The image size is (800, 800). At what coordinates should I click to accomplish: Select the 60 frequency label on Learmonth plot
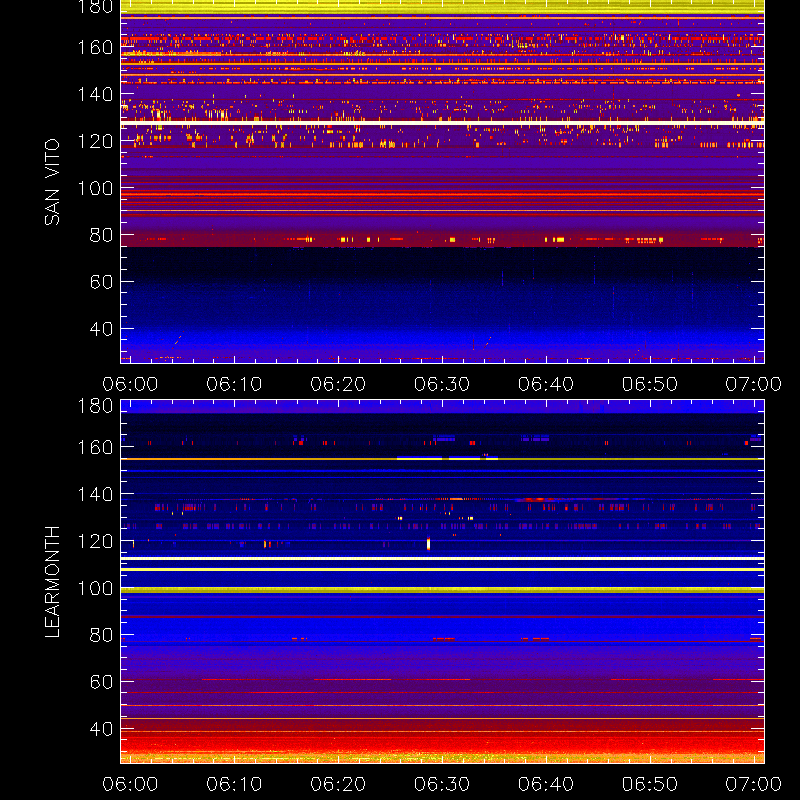pos(101,682)
